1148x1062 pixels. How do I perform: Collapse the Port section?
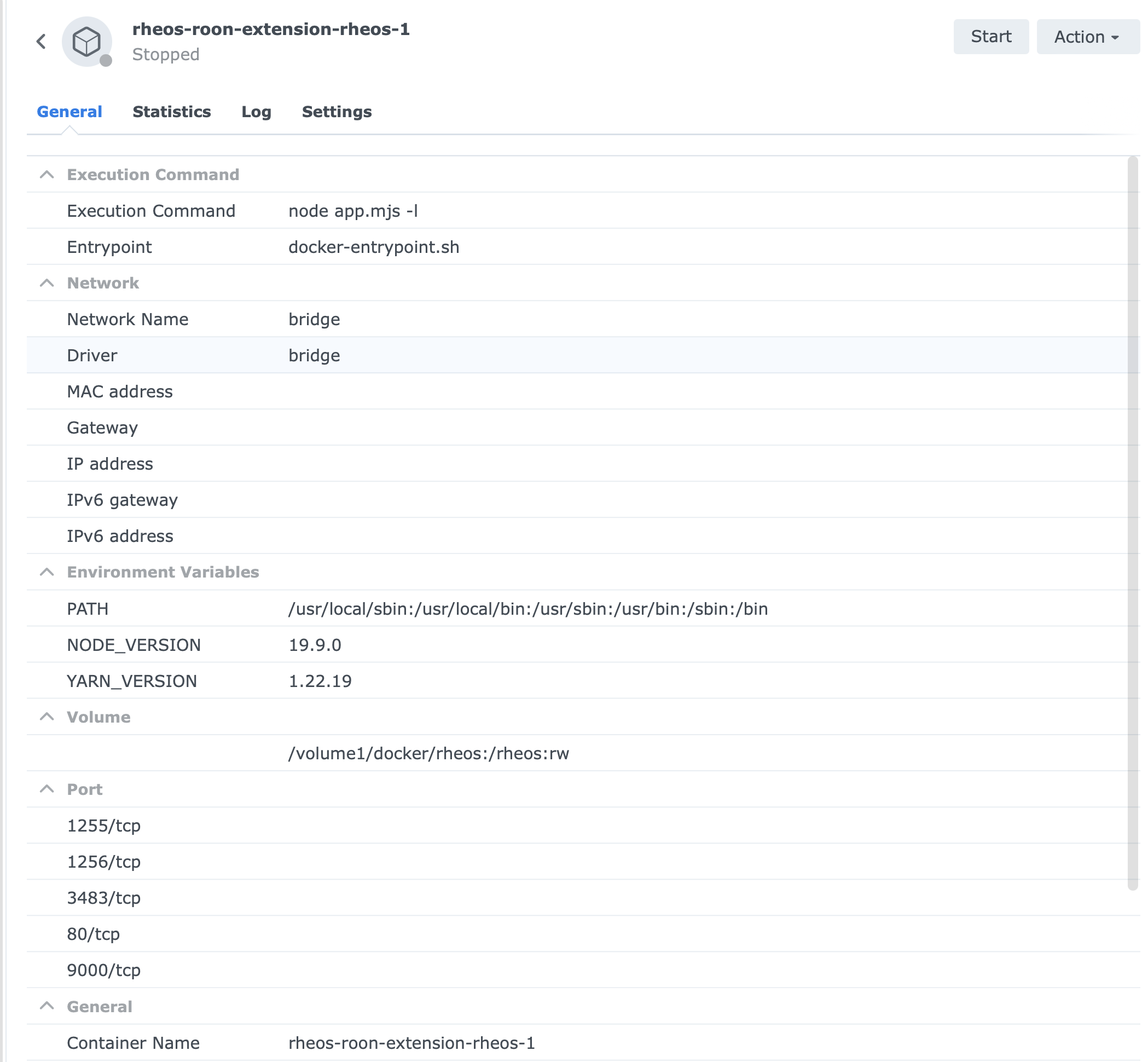click(47, 789)
